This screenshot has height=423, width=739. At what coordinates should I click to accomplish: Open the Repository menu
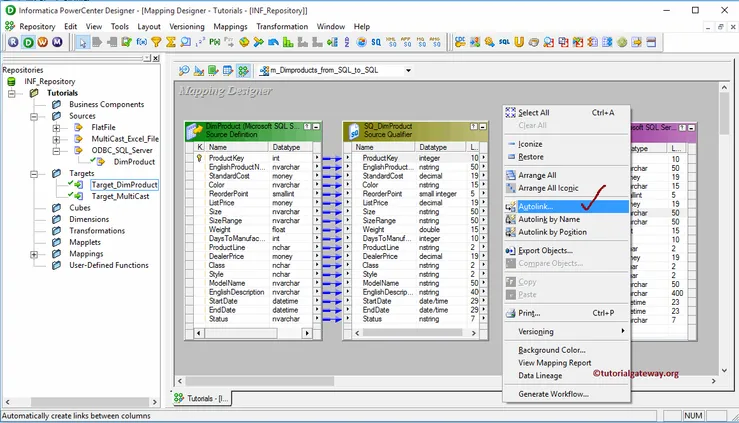point(37,26)
